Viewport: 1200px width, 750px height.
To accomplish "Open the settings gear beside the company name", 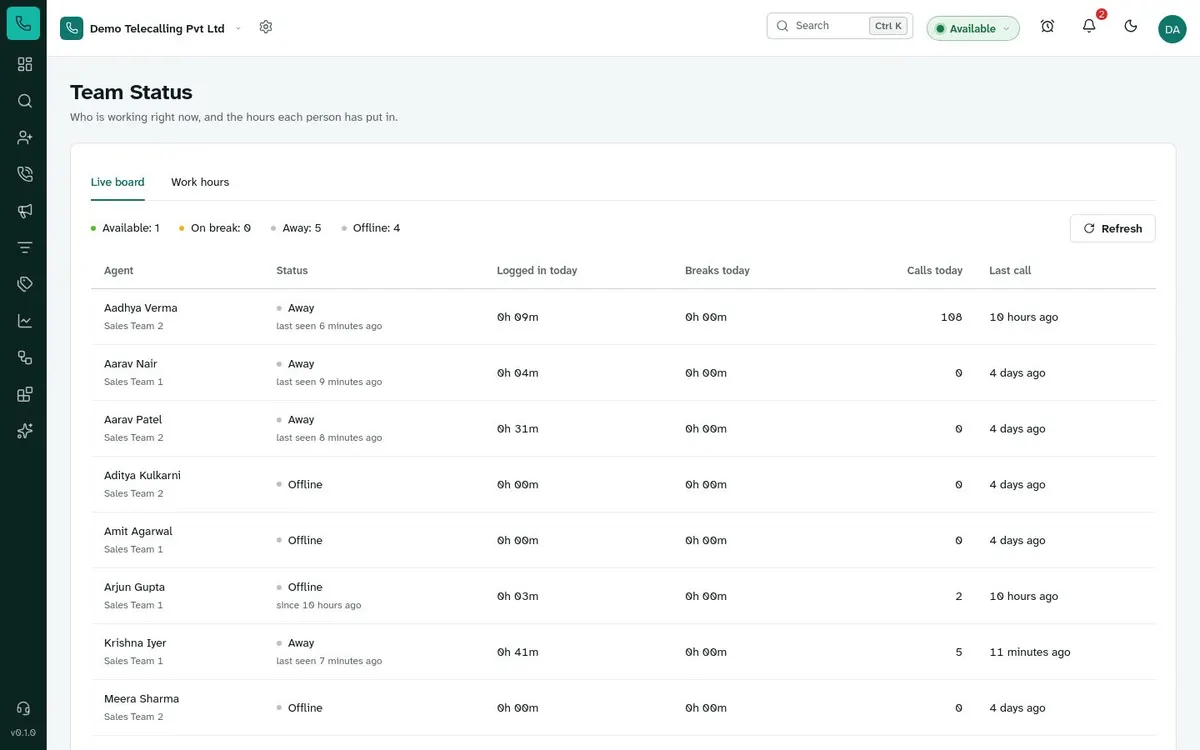I will pyautogui.click(x=266, y=27).
